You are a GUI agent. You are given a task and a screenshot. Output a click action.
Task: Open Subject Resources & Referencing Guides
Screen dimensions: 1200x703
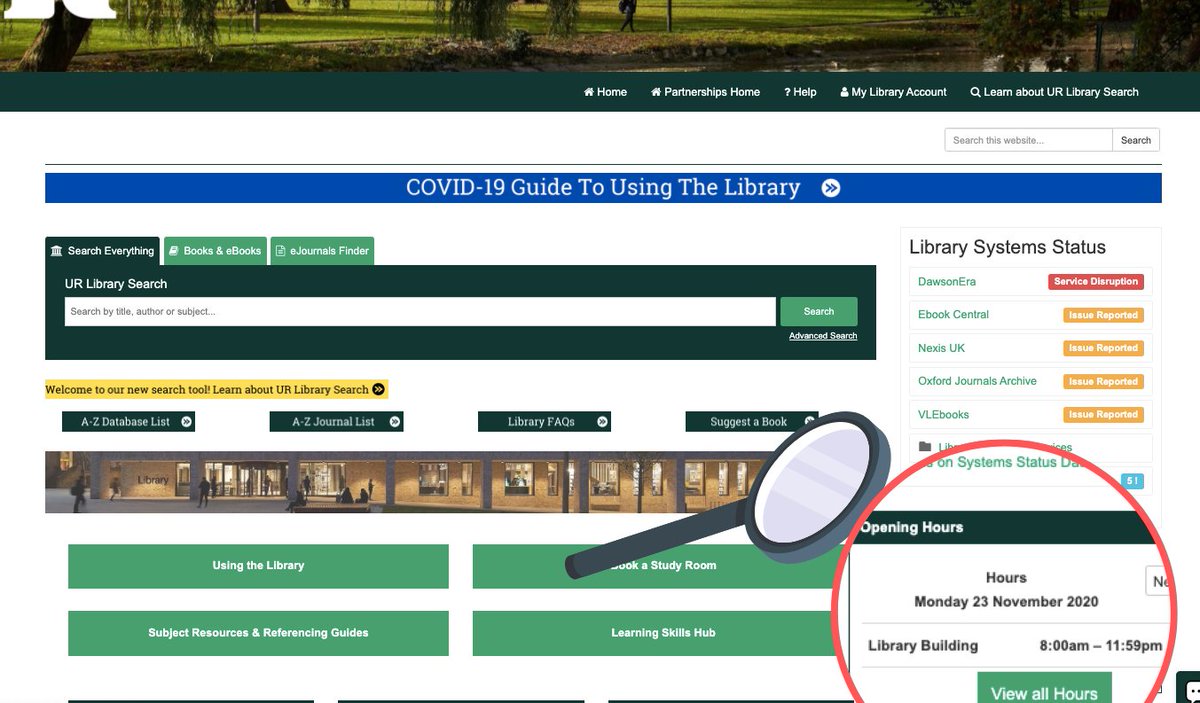[x=258, y=633]
